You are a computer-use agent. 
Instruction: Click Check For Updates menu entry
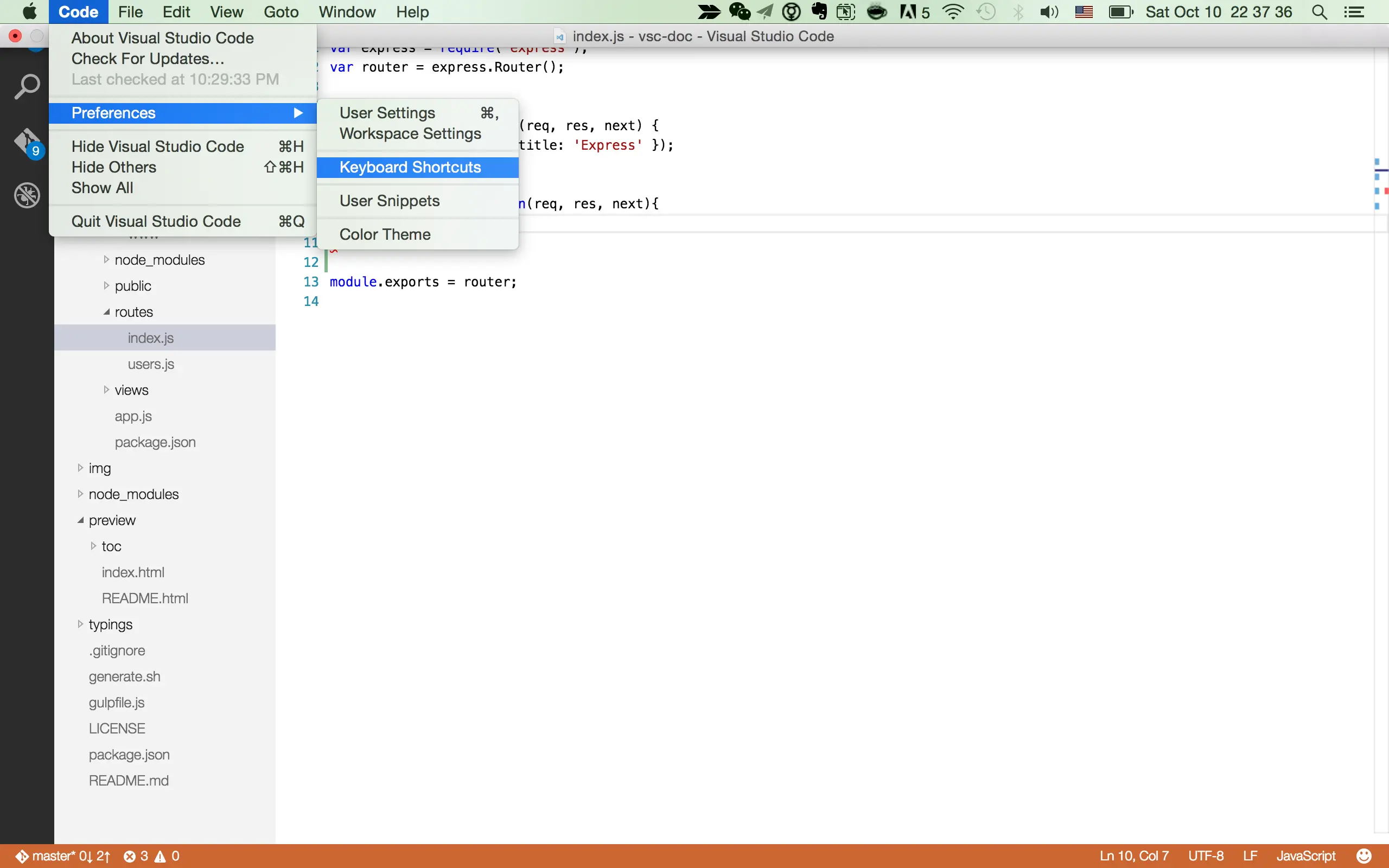point(148,59)
